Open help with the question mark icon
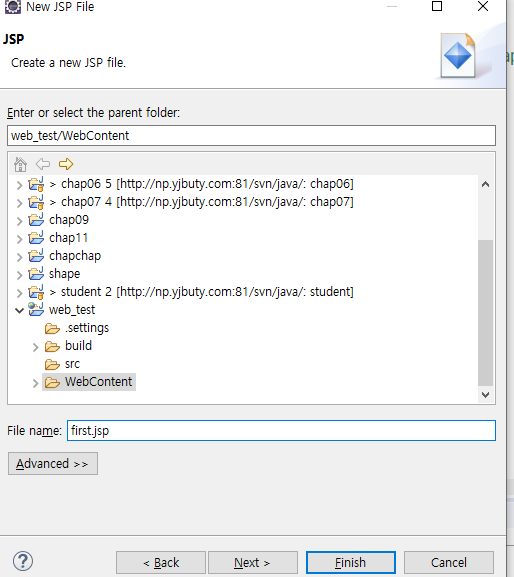This screenshot has width=514, height=577. pos(23,562)
